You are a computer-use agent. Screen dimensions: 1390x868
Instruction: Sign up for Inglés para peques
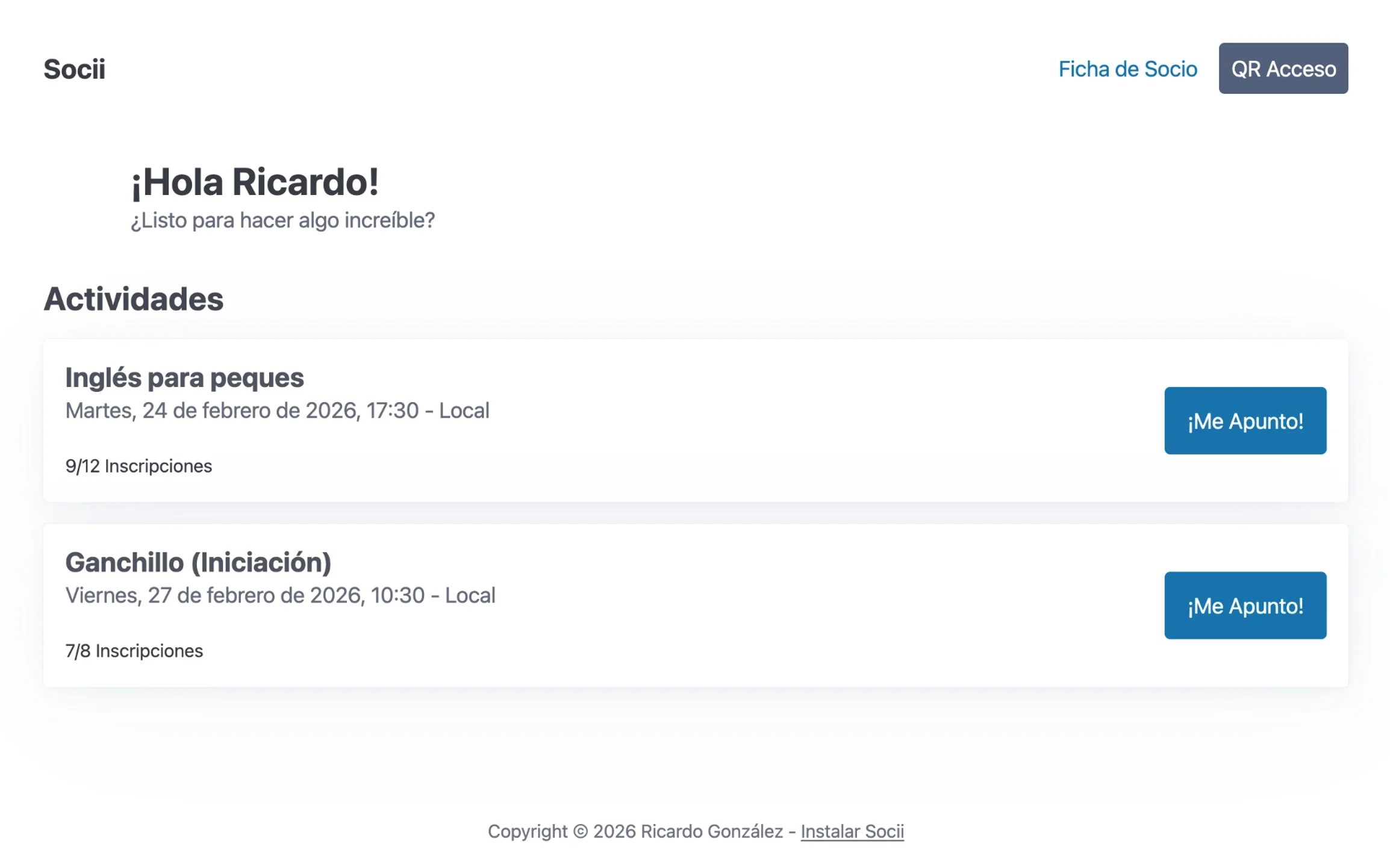[1244, 421]
